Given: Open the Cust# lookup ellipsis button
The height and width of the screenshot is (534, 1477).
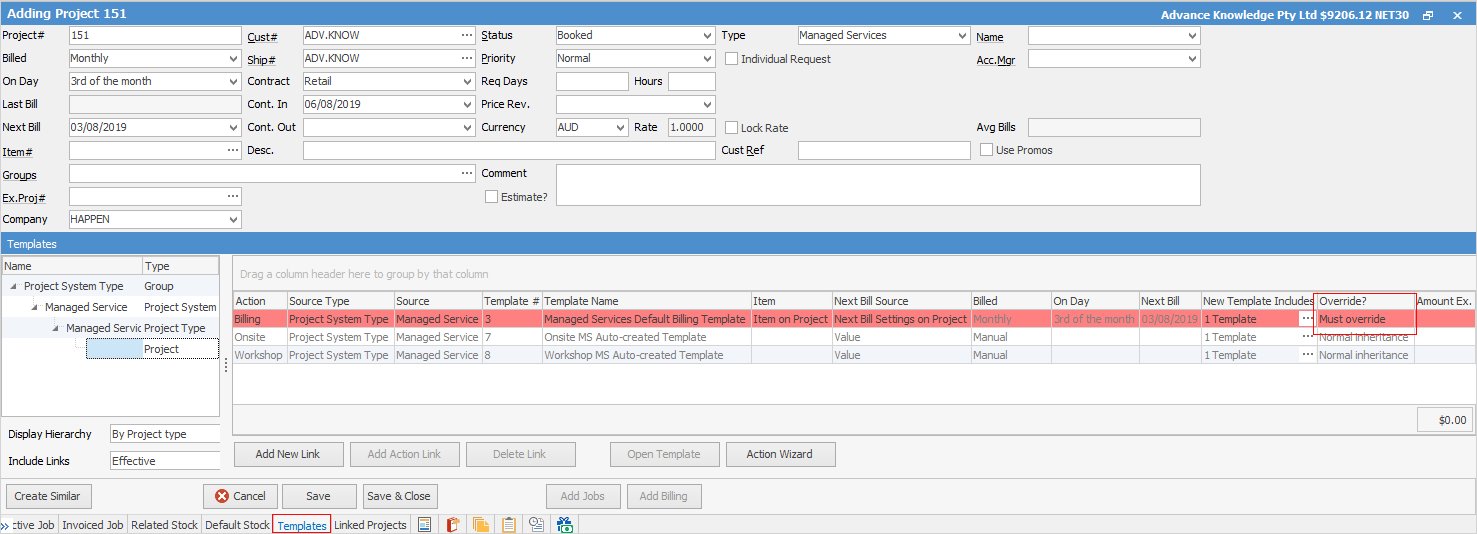Looking at the screenshot, I should coord(466,35).
